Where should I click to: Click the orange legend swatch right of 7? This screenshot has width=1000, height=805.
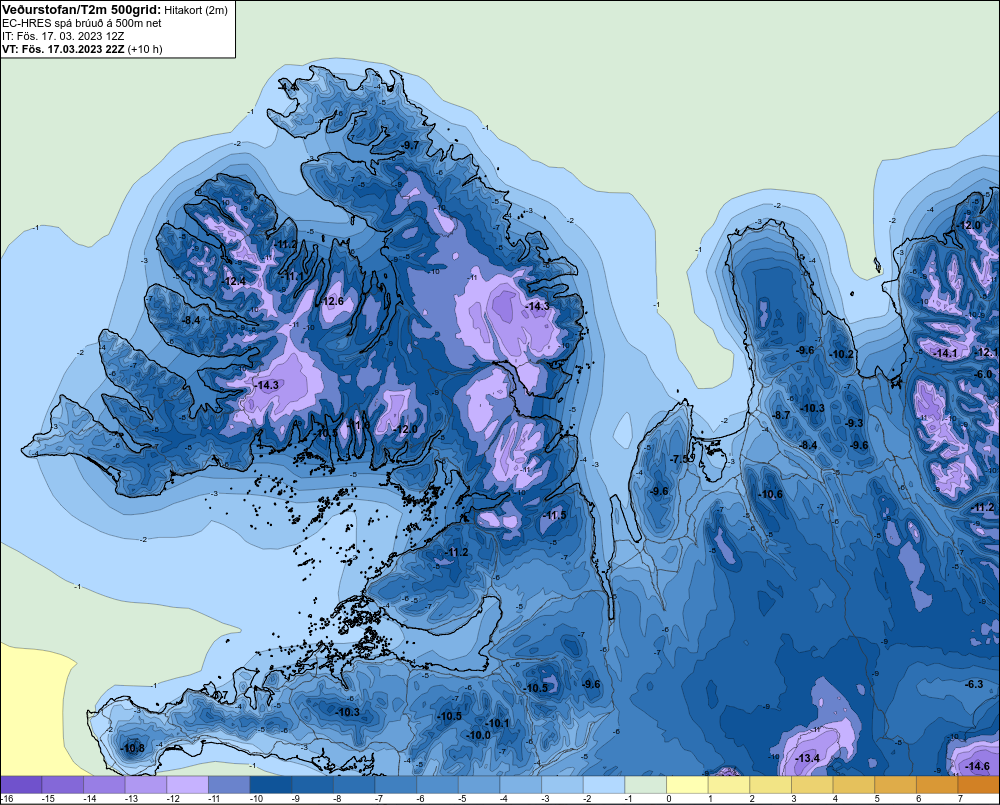pos(979,785)
